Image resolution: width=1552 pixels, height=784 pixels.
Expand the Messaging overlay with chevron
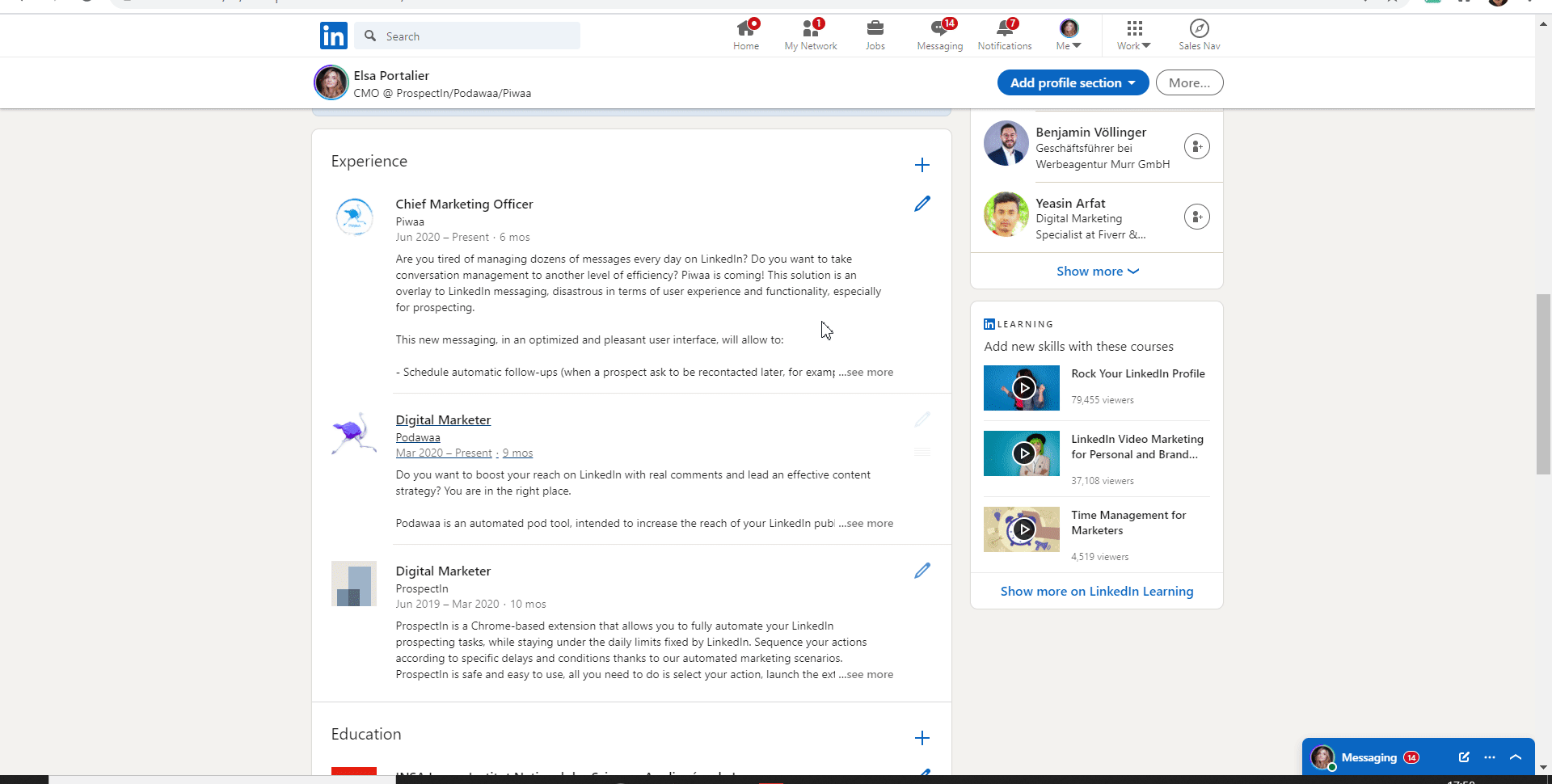pos(1516,757)
